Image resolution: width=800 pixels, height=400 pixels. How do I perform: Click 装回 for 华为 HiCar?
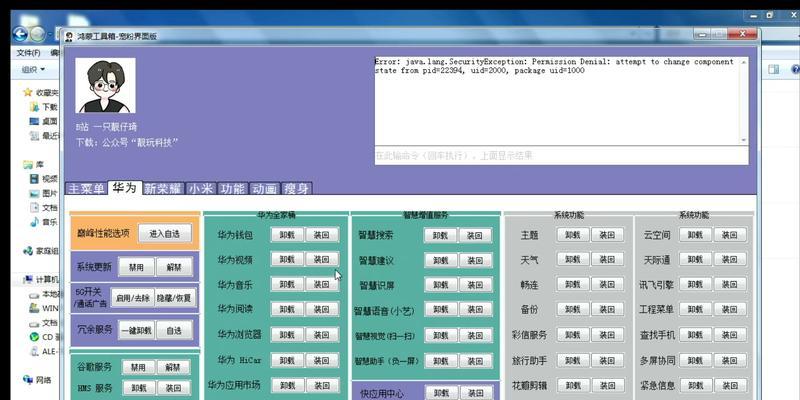[322, 360]
